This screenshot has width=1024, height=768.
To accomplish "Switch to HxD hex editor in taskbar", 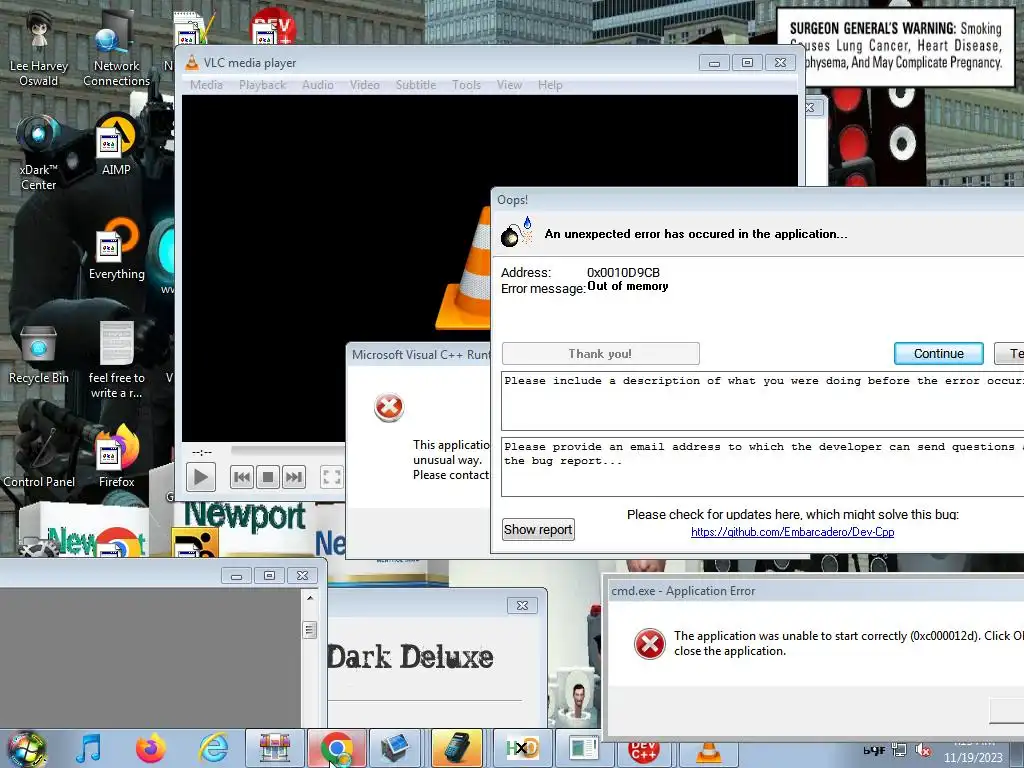I will 522,748.
